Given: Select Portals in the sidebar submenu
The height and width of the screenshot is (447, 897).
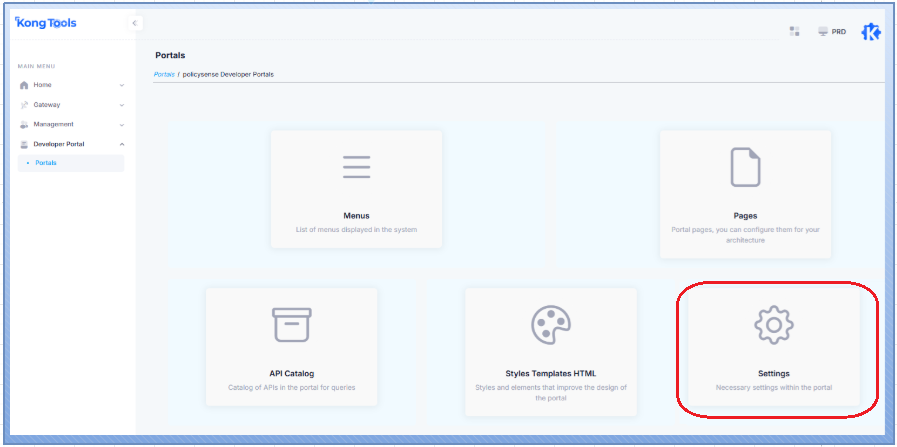Looking at the screenshot, I should pos(46,163).
